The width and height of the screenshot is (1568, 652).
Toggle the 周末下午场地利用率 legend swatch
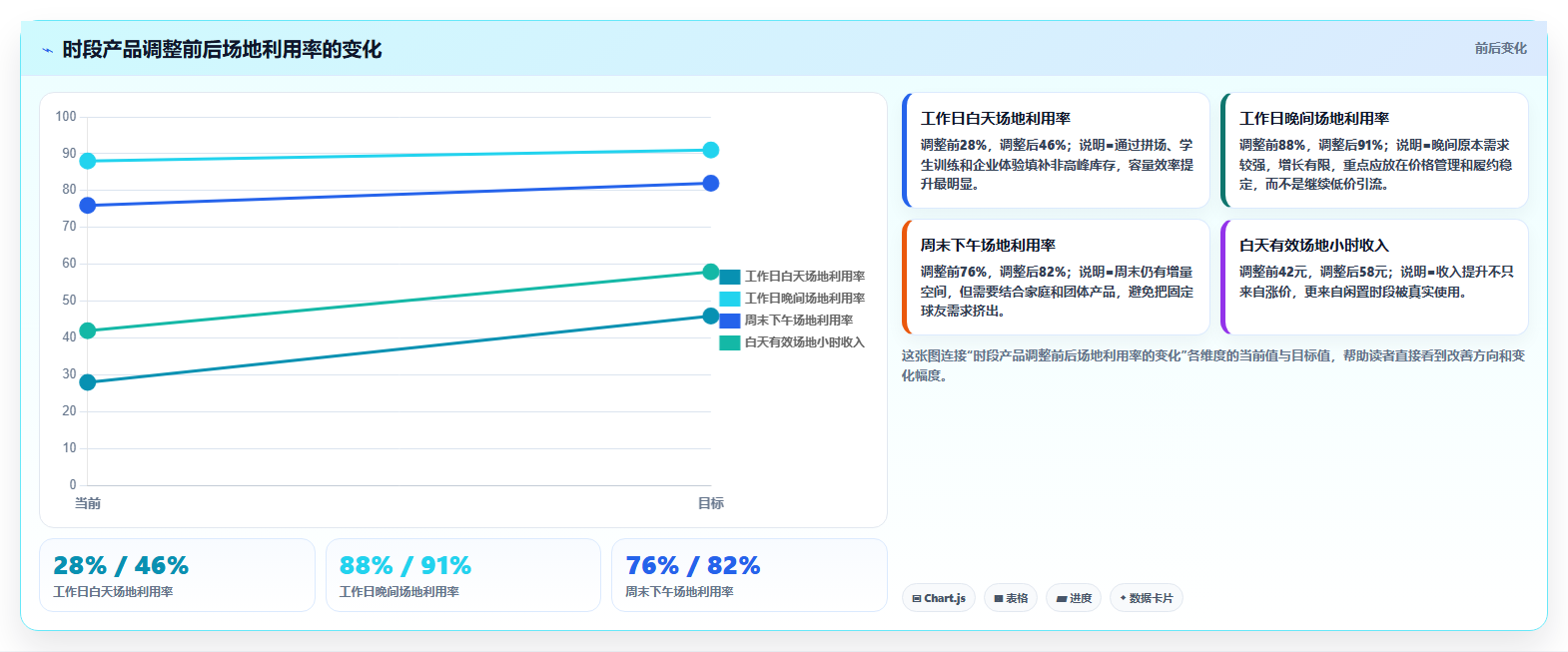coord(730,321)
